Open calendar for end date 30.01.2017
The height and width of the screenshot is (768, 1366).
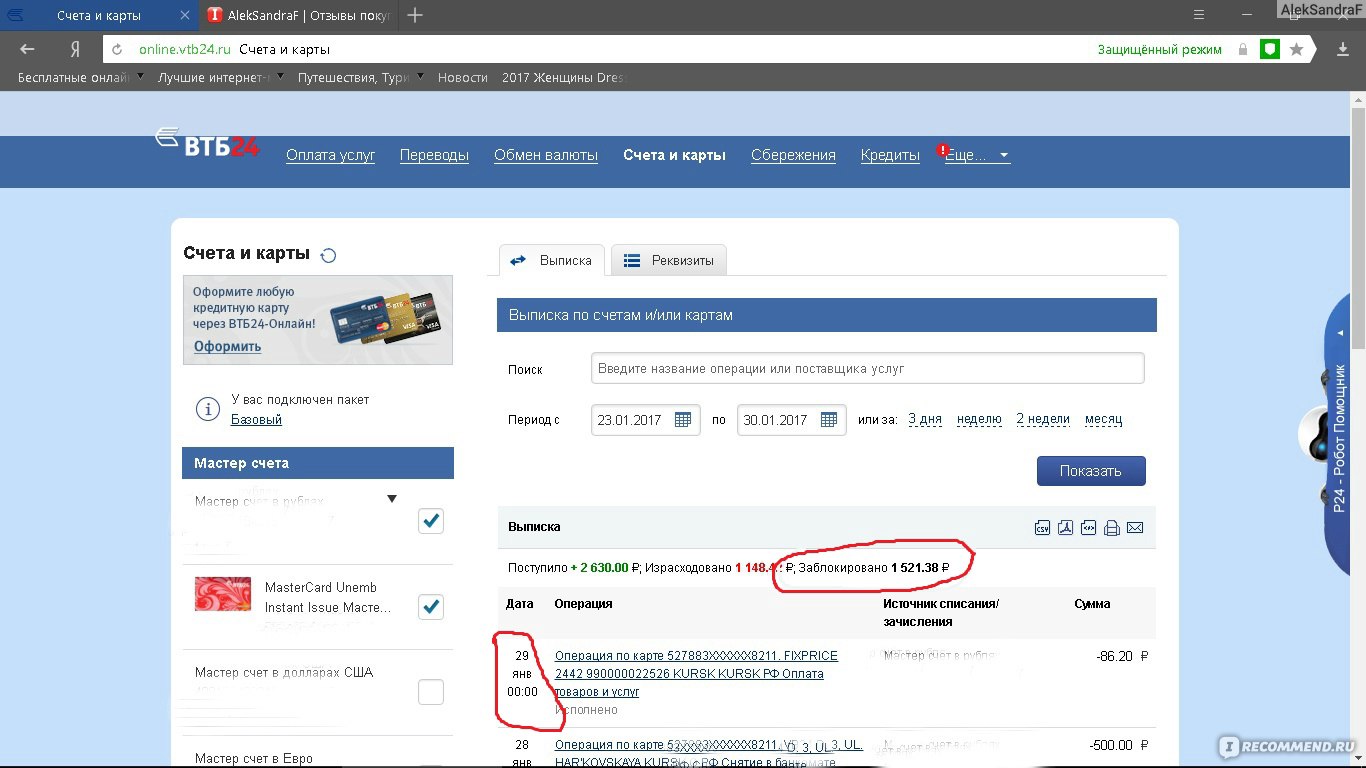[x=828, y=420]
